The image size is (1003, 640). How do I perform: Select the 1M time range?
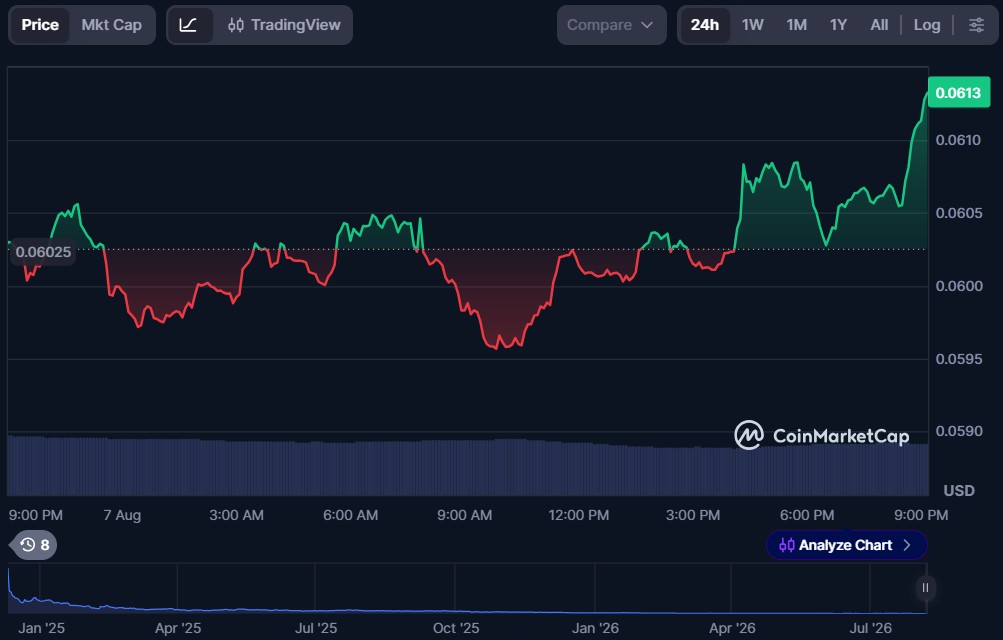(x=796, y=25)
